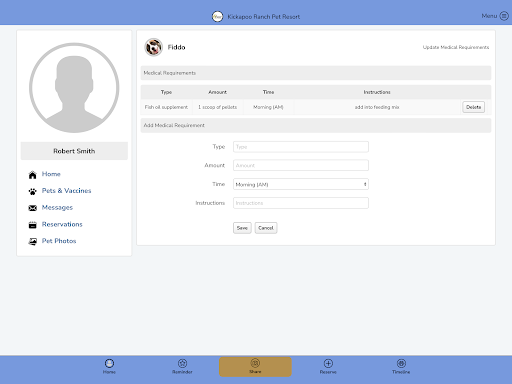Click the Kickapoo Ranch logo icon
This screenshot has height=384, width=512.
(x=217, y=16)
